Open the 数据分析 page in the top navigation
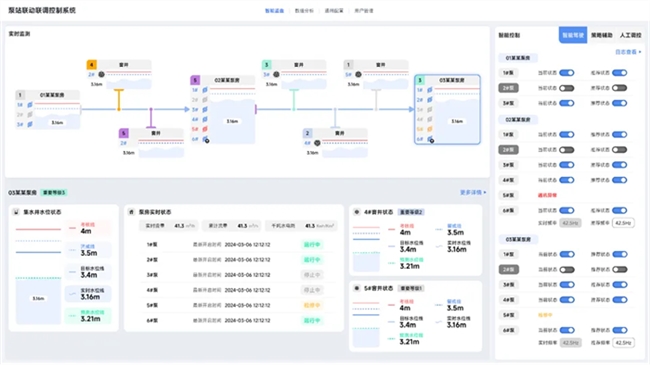This screenshot has width=650, height=365. click(304, 11)
